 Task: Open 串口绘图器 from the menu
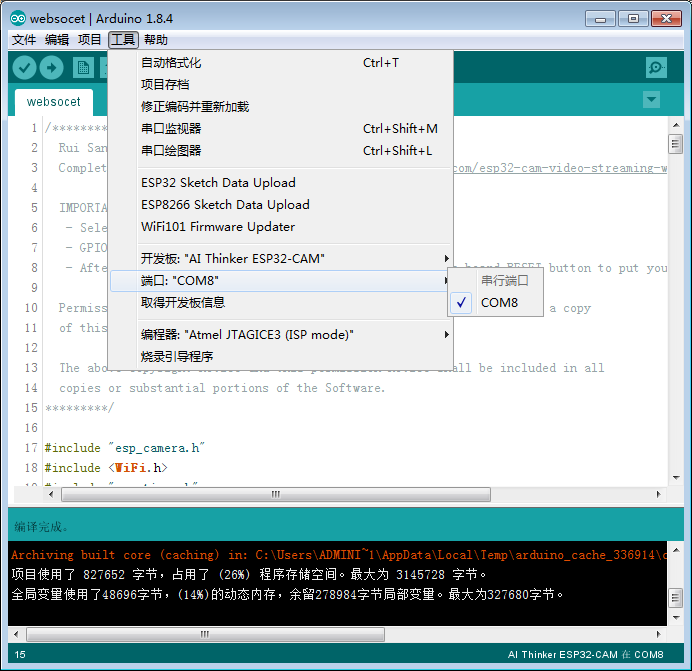282,151
